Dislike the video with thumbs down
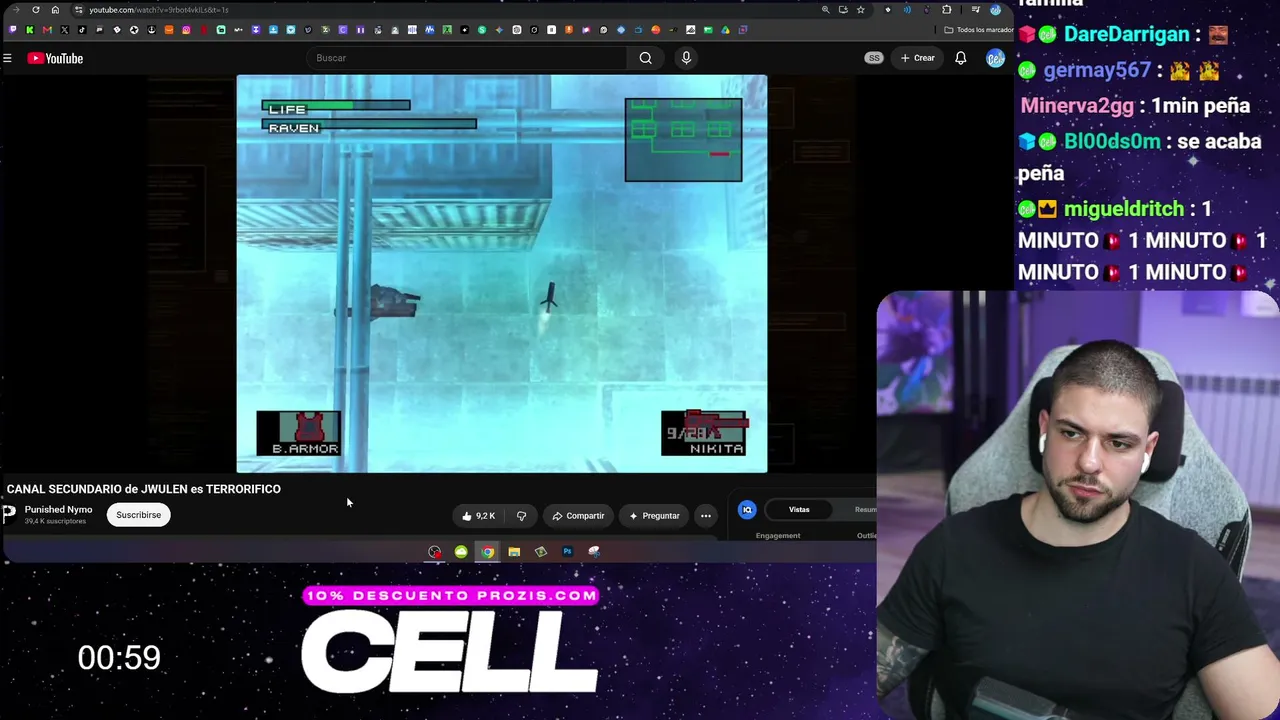 [521, 516]
